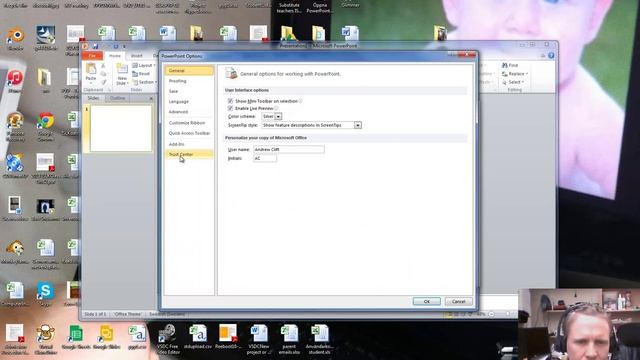Open Select dropdown in Editing group
The height and width of the screenshot is (360, 640).
(x=513, y=82)
